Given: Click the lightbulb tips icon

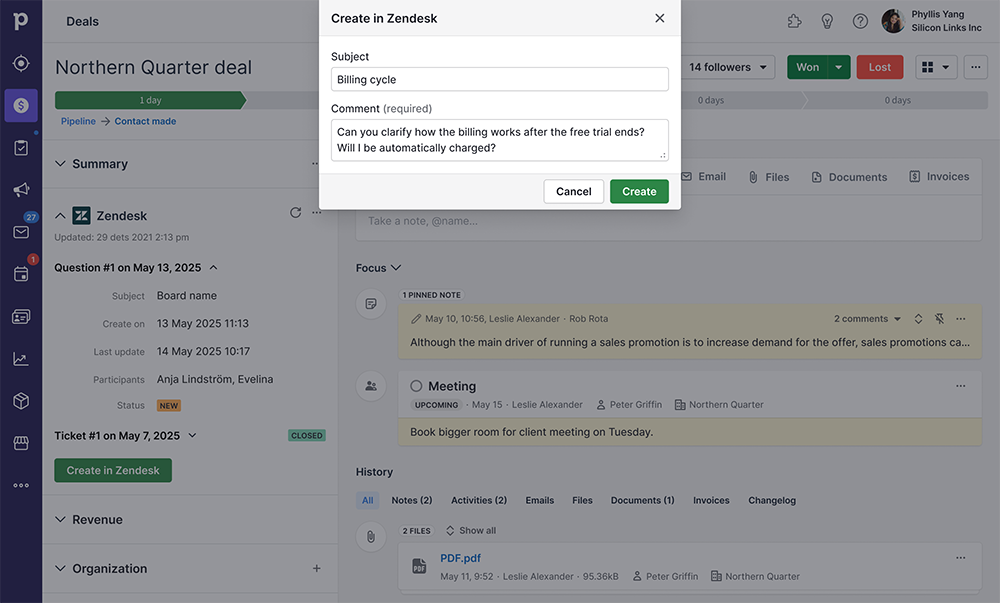Looking at the screenshot, I should pos(827,21).
